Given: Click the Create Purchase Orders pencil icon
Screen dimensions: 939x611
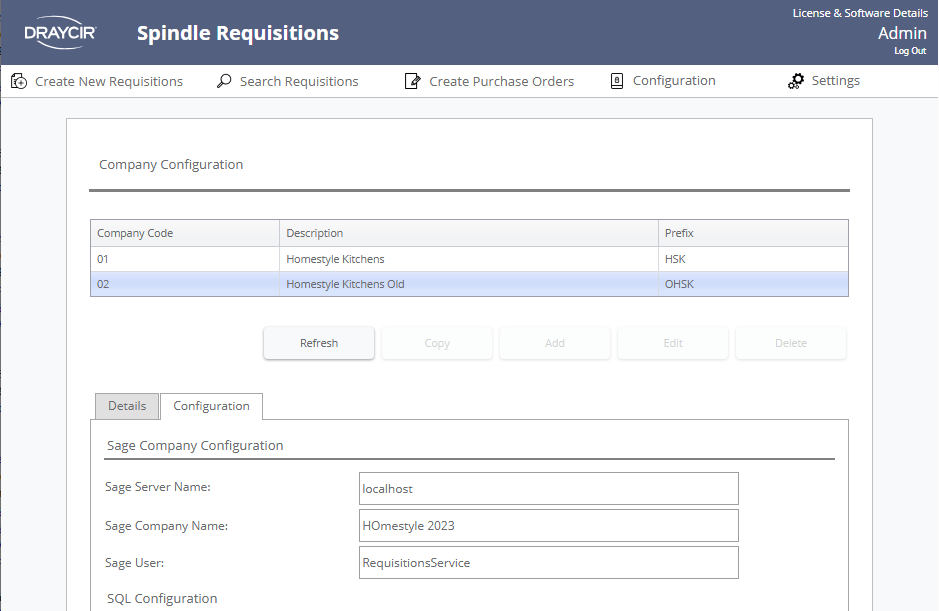Looking at the screenshot, I should (413, 81).
